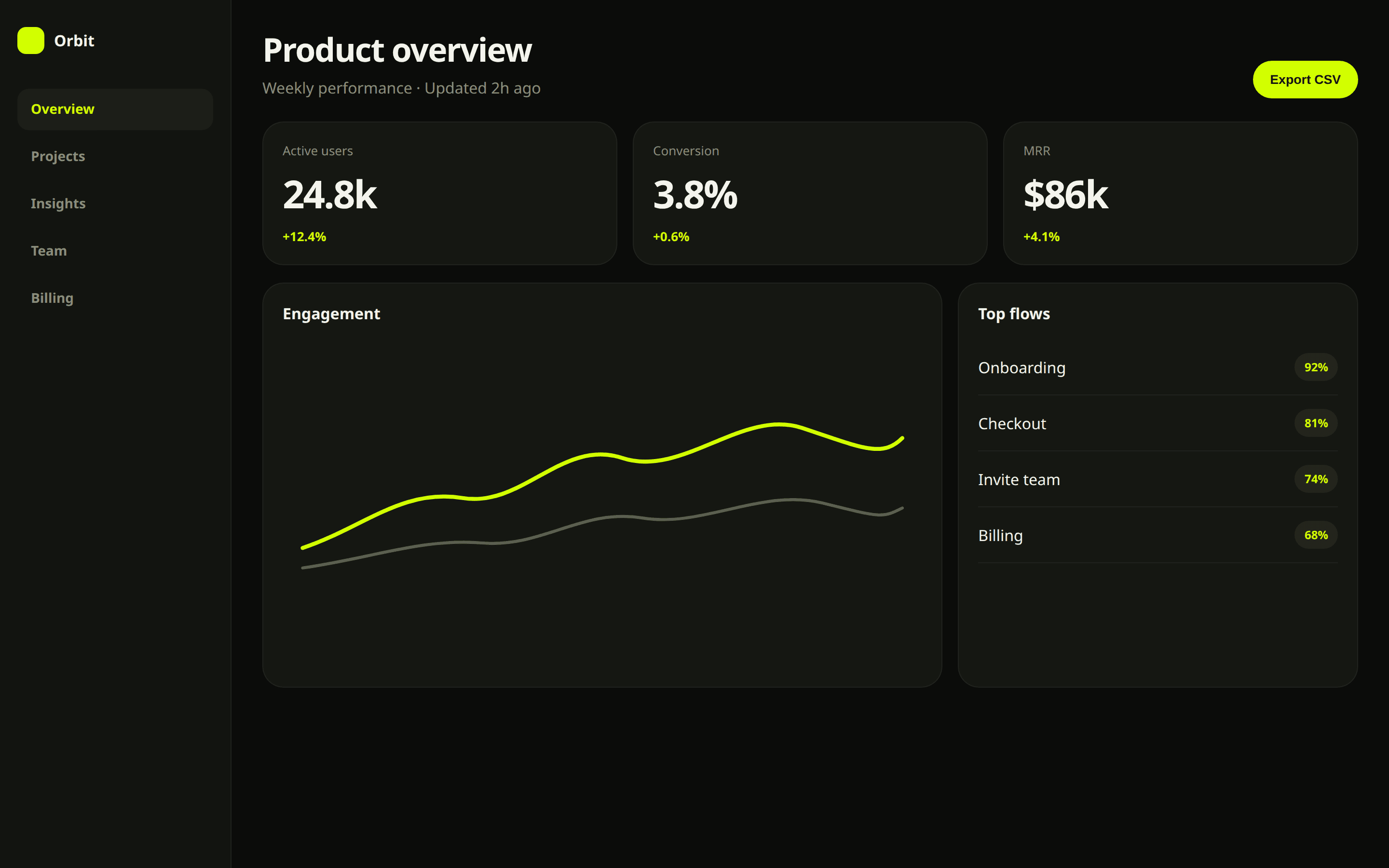Viewport: 1389px width, 868px height.
Task: Click the 92% badge
Action: [x=1316, y=367]
